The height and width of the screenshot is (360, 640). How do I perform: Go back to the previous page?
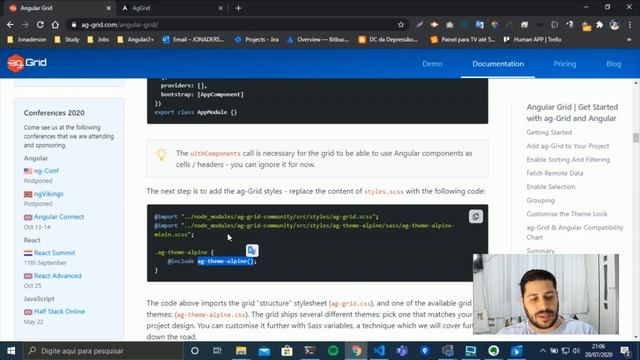pos(10,25)
